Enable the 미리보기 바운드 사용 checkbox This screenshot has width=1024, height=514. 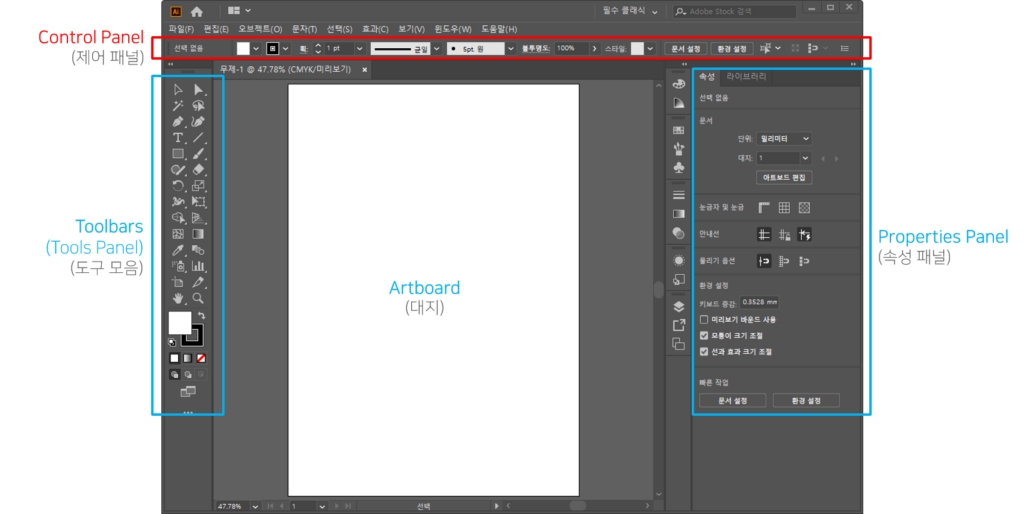click(x=705, y=320)
